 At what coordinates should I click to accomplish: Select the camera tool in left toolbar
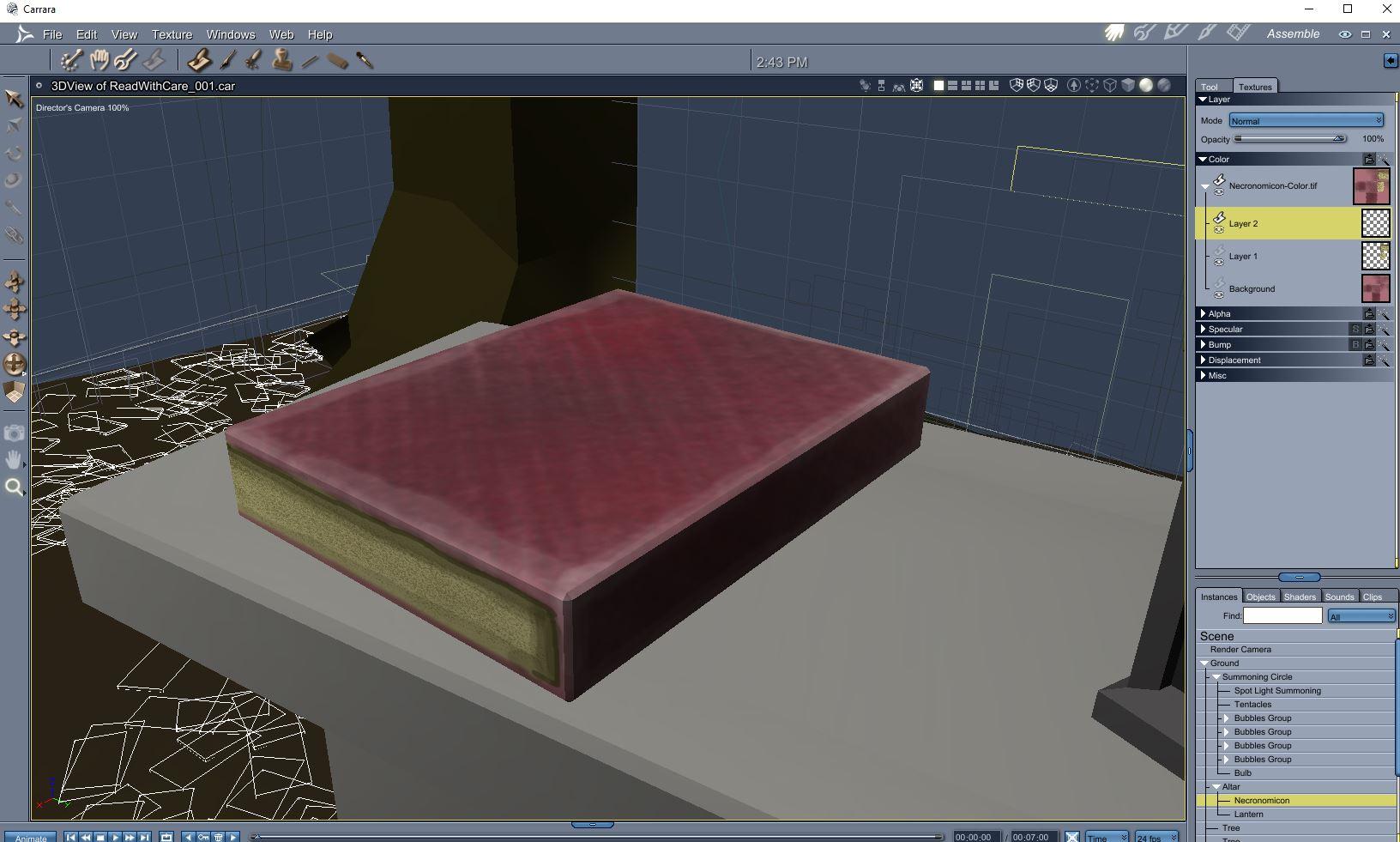click(x=14, y=433)
